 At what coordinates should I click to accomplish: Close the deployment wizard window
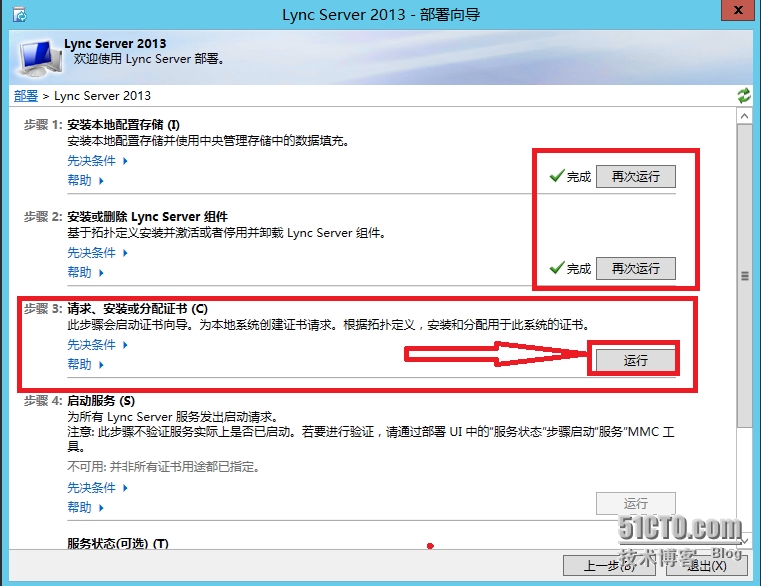(738, 10)
